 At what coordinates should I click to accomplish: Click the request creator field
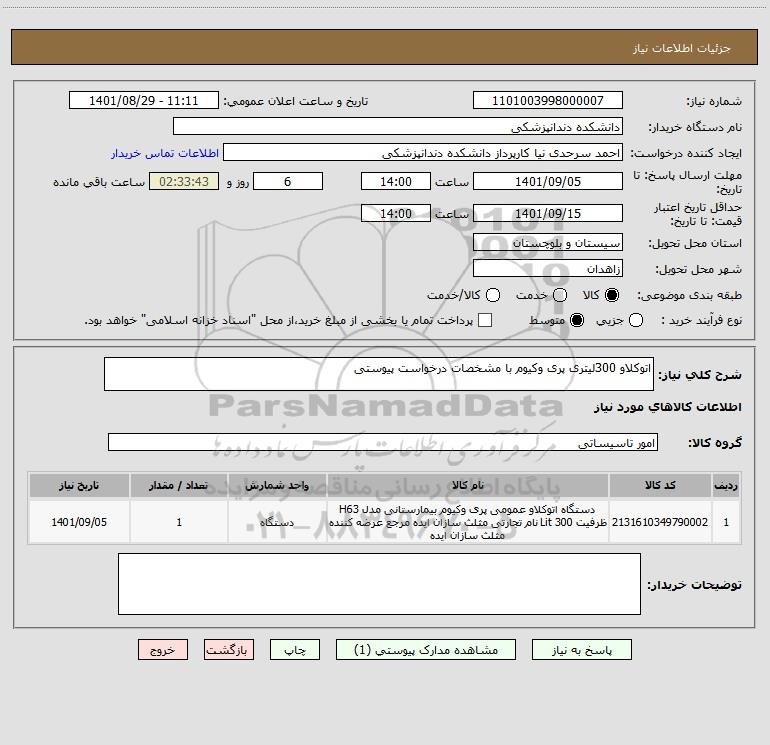coord(423,152)
